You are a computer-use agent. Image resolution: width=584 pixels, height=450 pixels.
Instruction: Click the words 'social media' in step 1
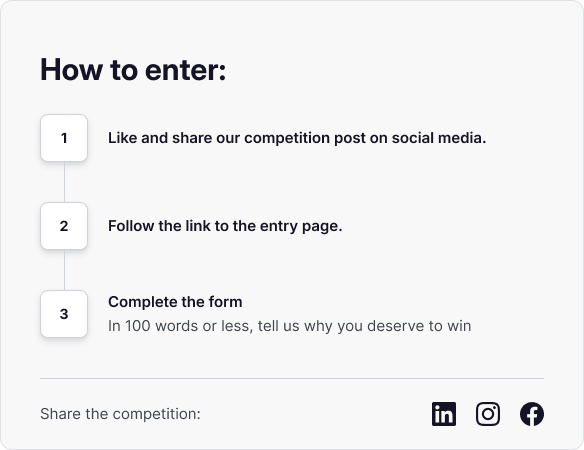click(x=439, y=138)
